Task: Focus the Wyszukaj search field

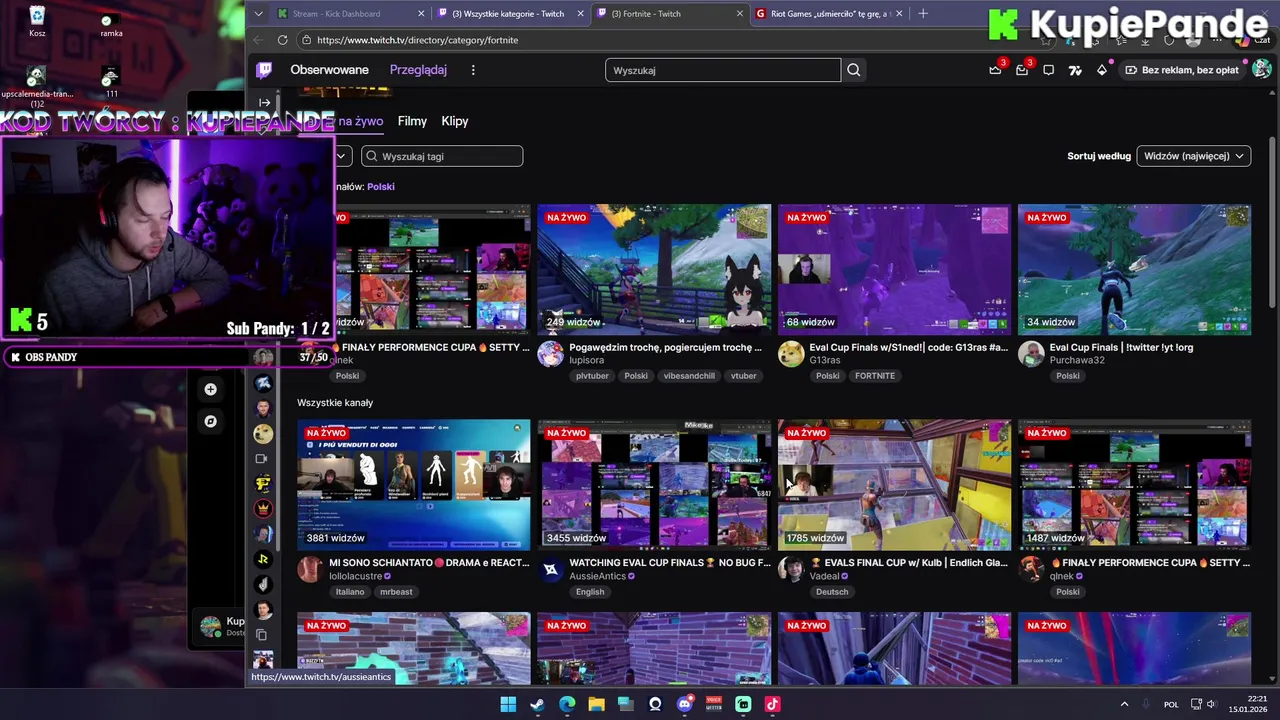Action: [x=723, y=70]
